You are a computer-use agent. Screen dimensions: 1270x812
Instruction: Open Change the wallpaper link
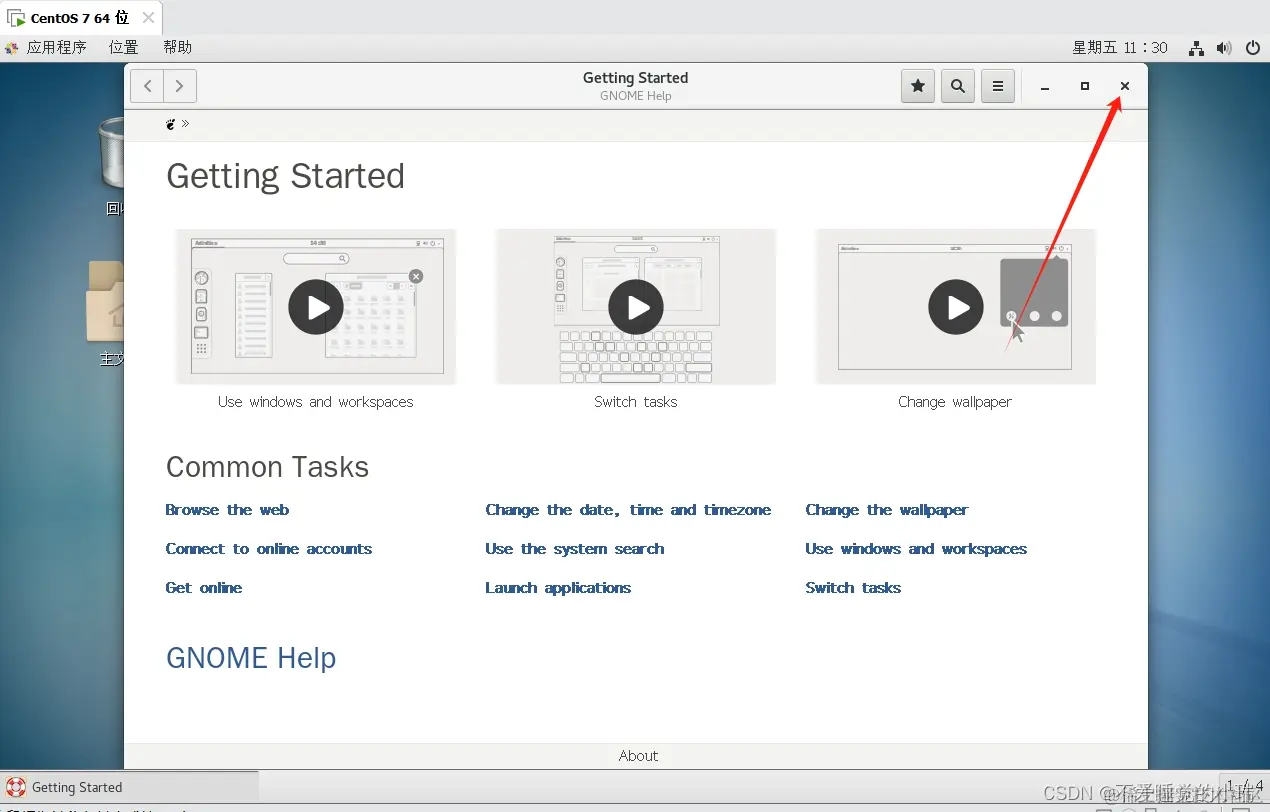click(887, 510)
